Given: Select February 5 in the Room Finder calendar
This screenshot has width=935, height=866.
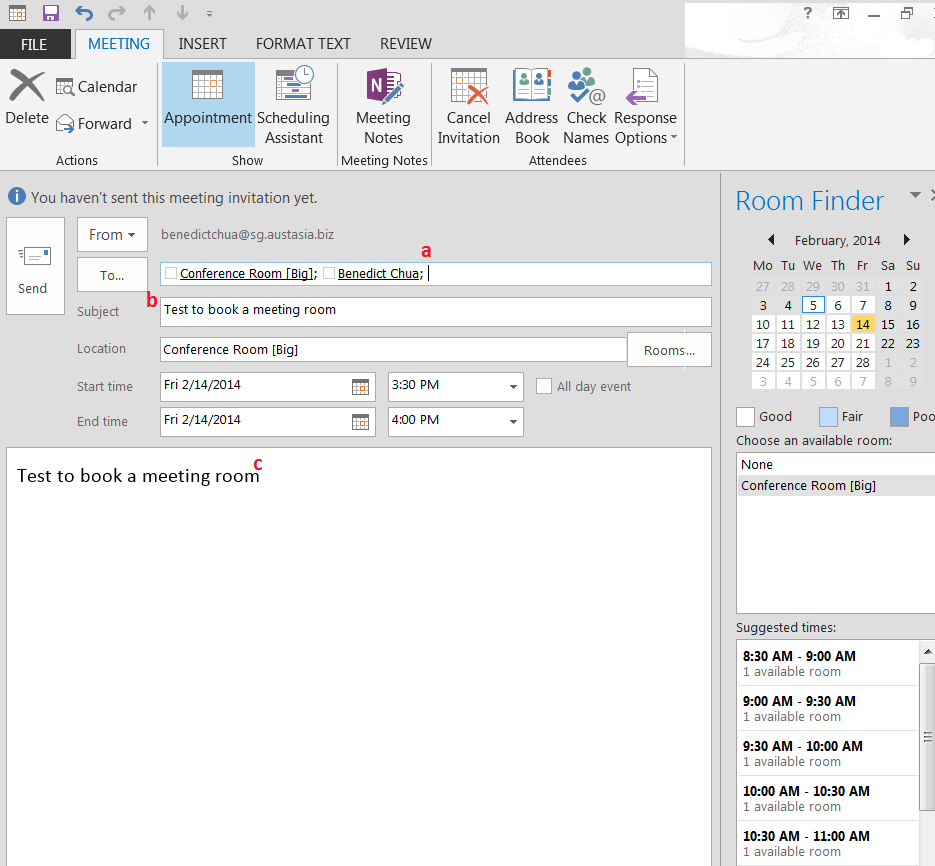Looking at the screenshot, I should 813,305.
